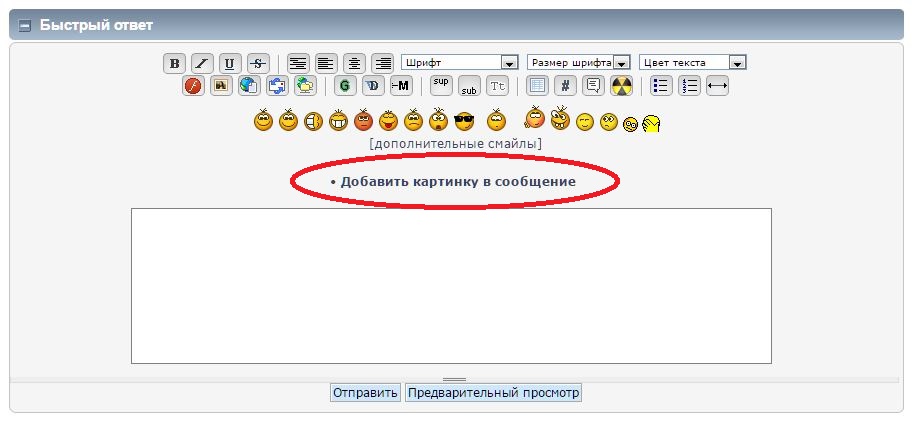Insert the facepalm smiley
This screenshot has height=421, width=916.
[x=651, y=123]
